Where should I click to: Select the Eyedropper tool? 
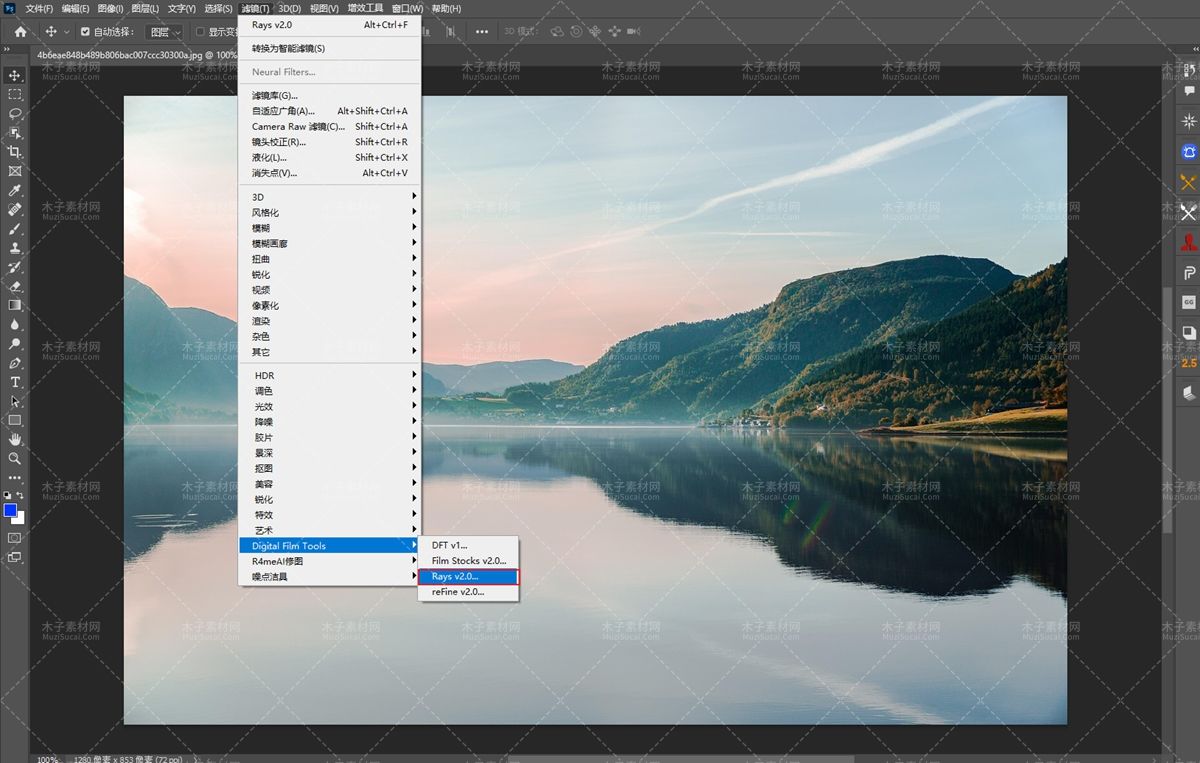point(15,190)
